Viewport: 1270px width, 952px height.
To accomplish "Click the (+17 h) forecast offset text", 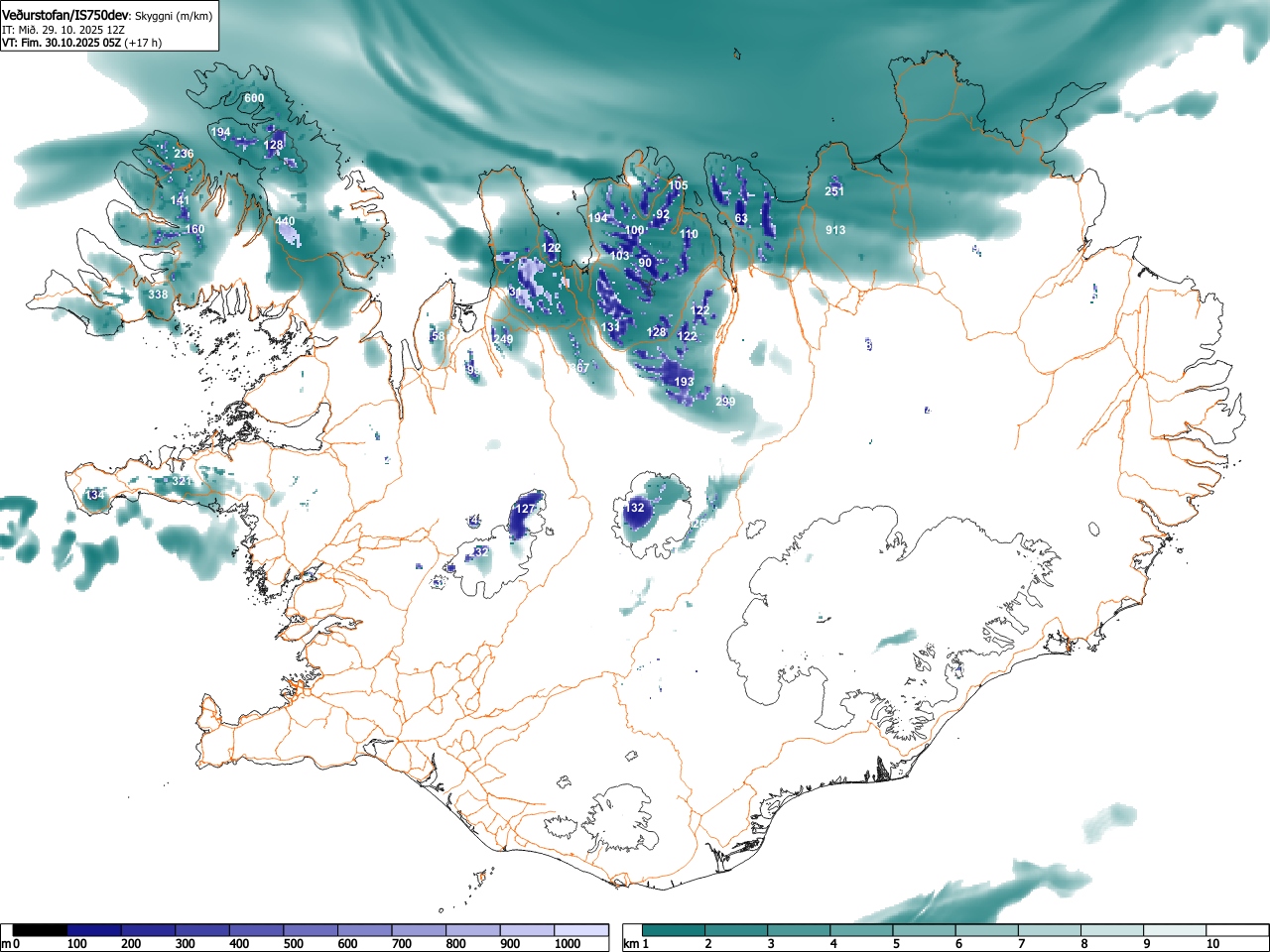I will point(143,43).
